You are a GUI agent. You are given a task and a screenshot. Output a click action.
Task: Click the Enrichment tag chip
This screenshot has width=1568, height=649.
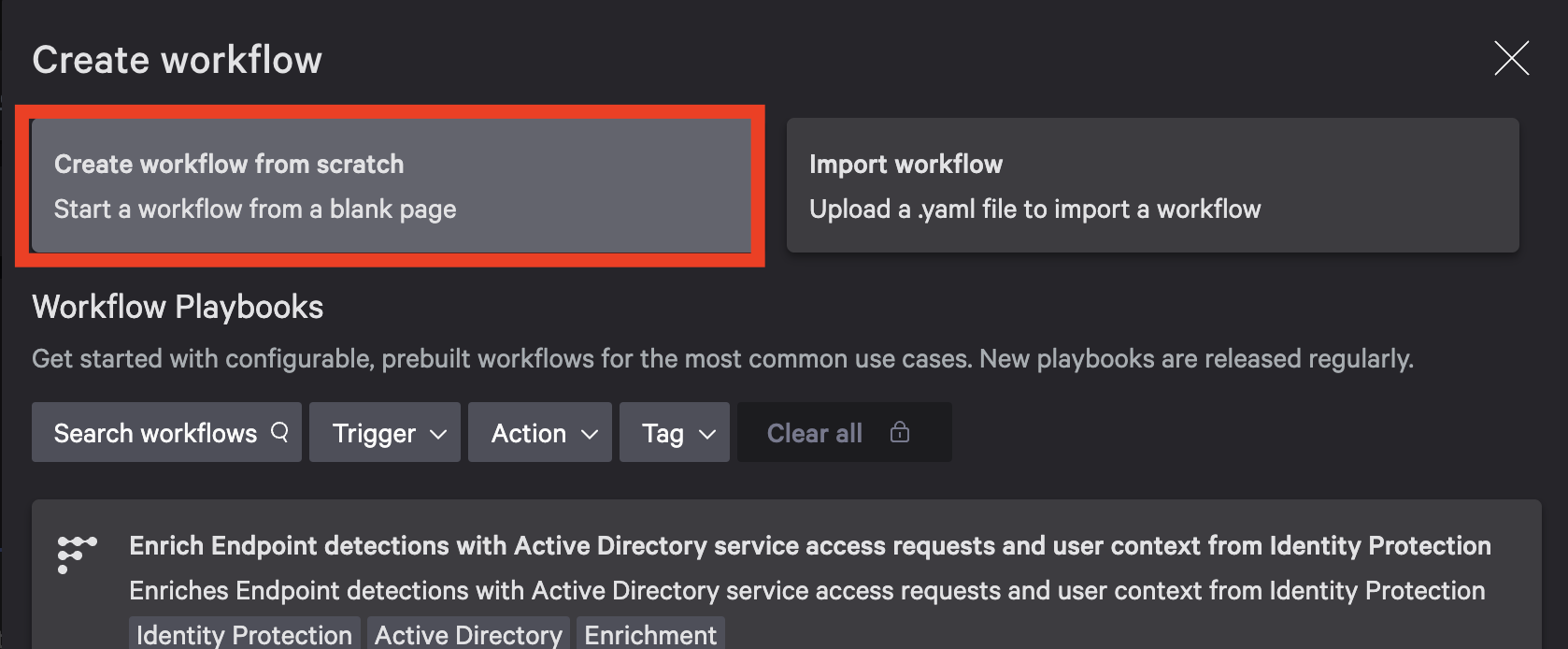pos(650,634)
